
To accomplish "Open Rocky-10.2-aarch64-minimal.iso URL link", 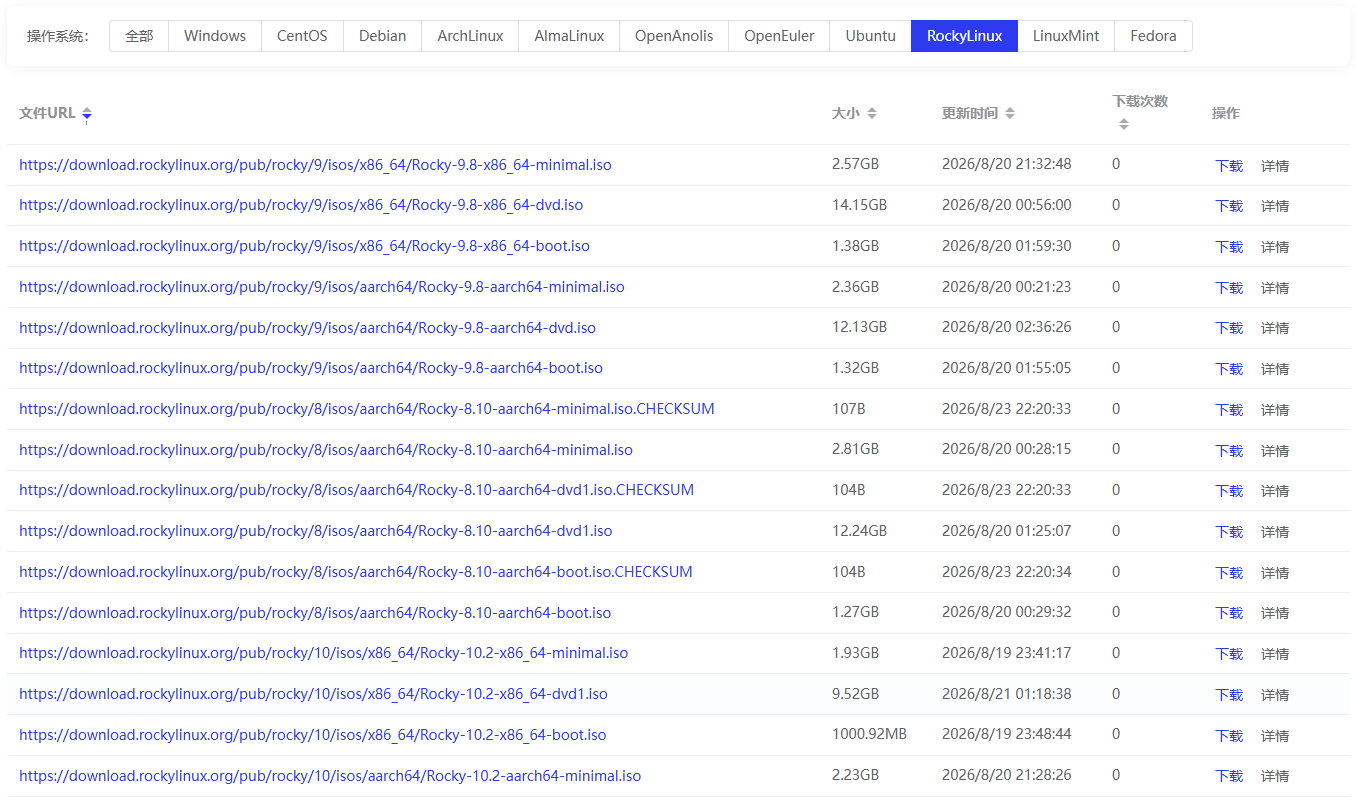I will pos(330,776).
